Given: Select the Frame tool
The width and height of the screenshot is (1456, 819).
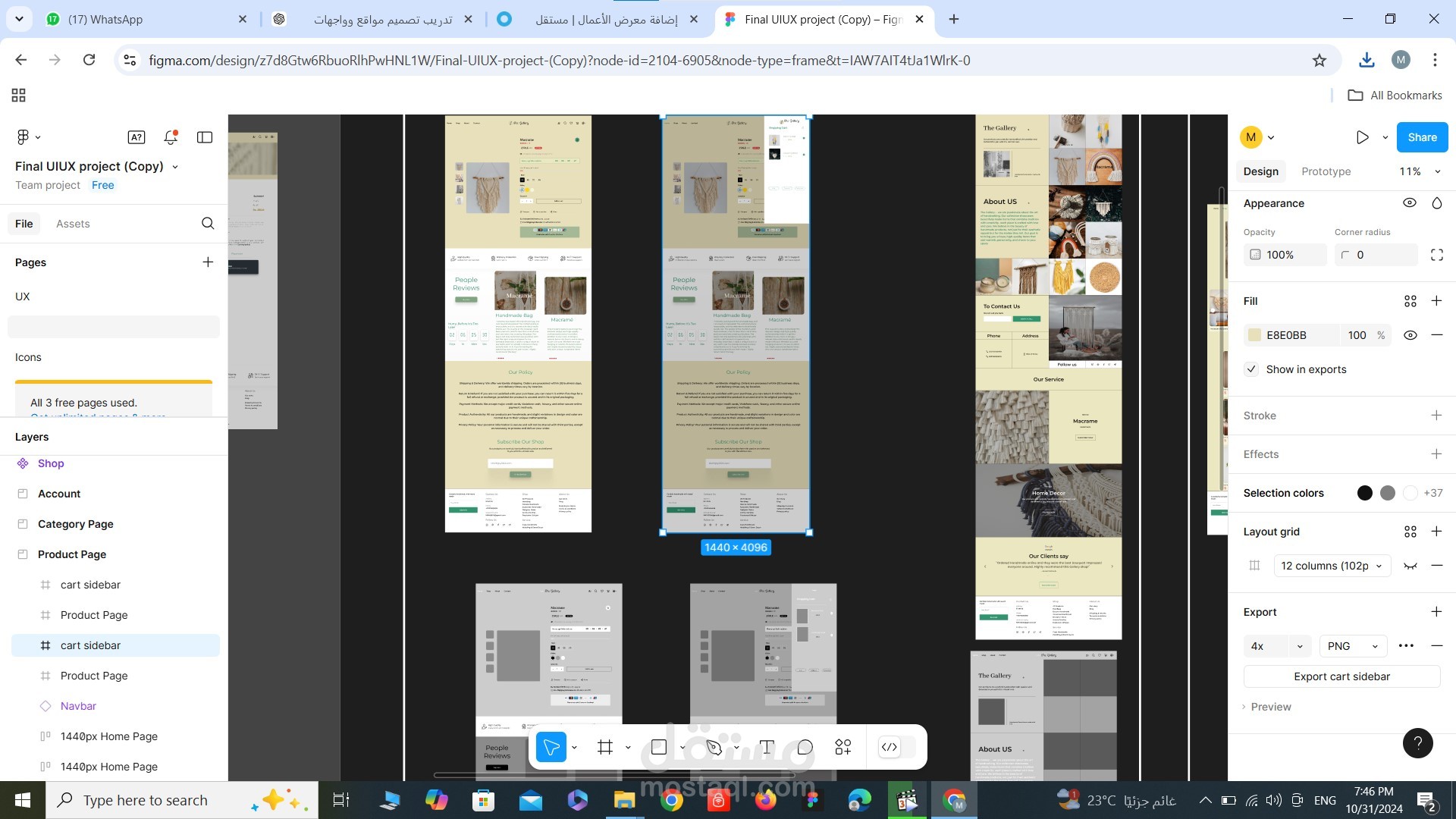Looking at the screenshot, I should pos(605,748).
